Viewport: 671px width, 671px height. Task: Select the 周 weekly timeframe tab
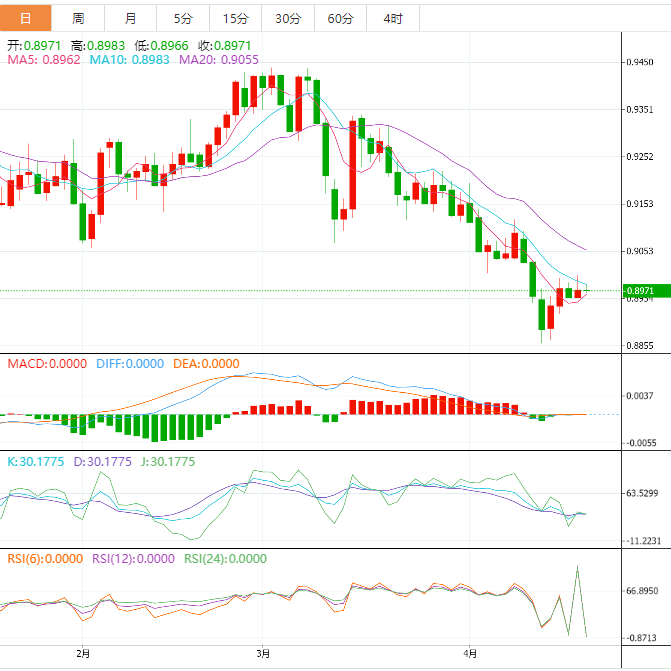tap(78, 18)
